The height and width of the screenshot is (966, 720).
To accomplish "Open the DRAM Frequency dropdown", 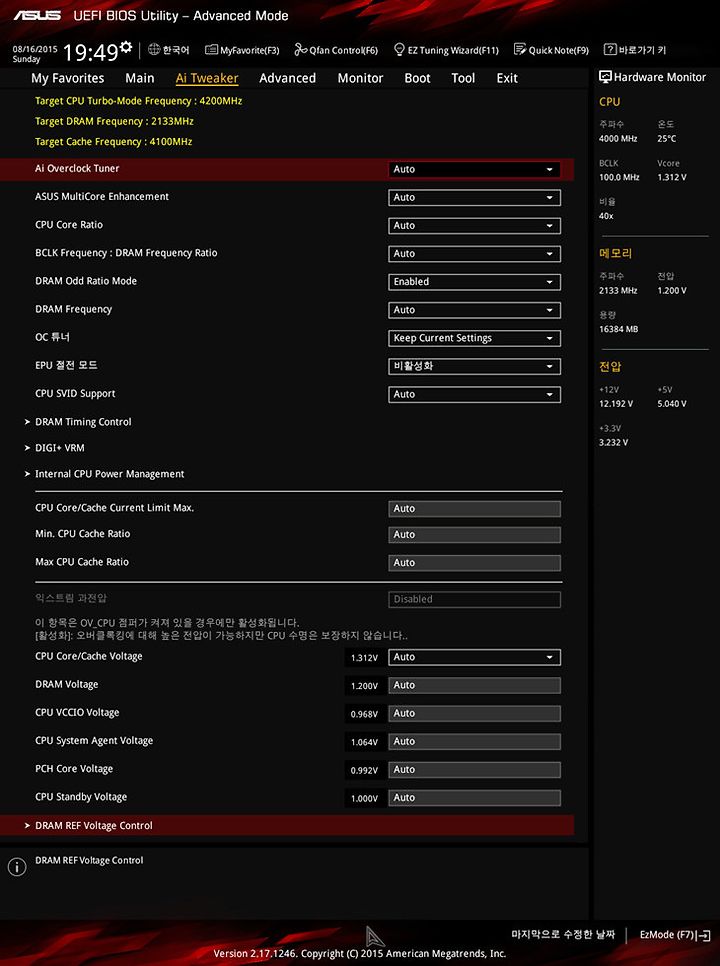I will pos(474,310).
